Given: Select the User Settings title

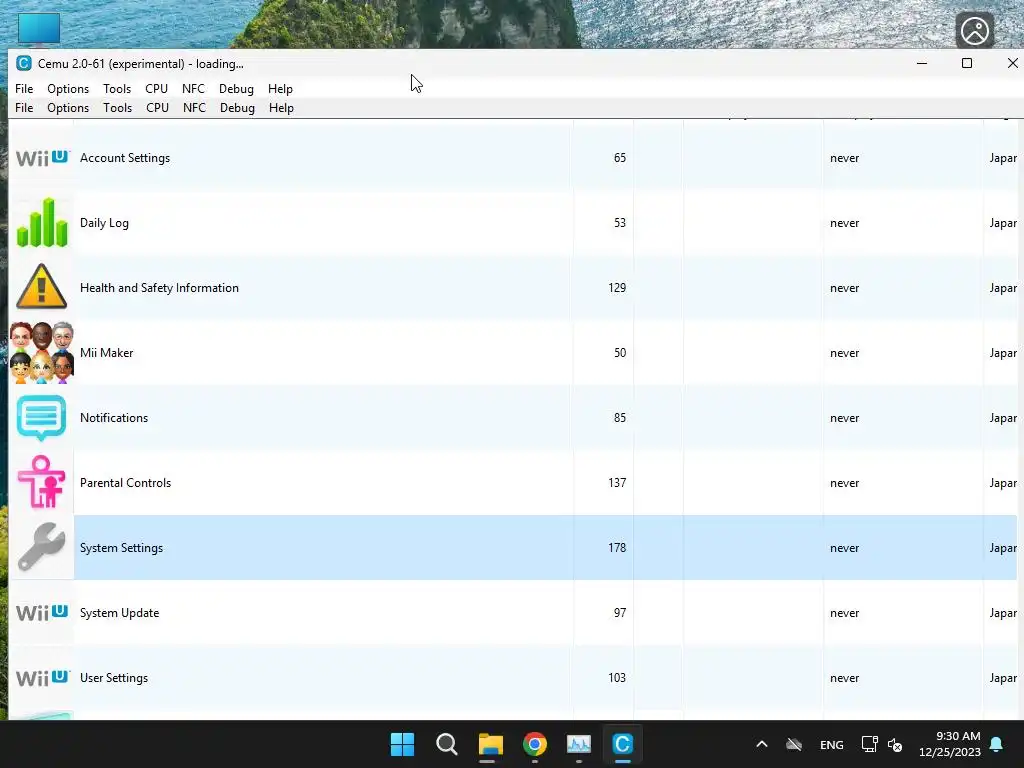Looking at the screenshot, I should (114, 678).
